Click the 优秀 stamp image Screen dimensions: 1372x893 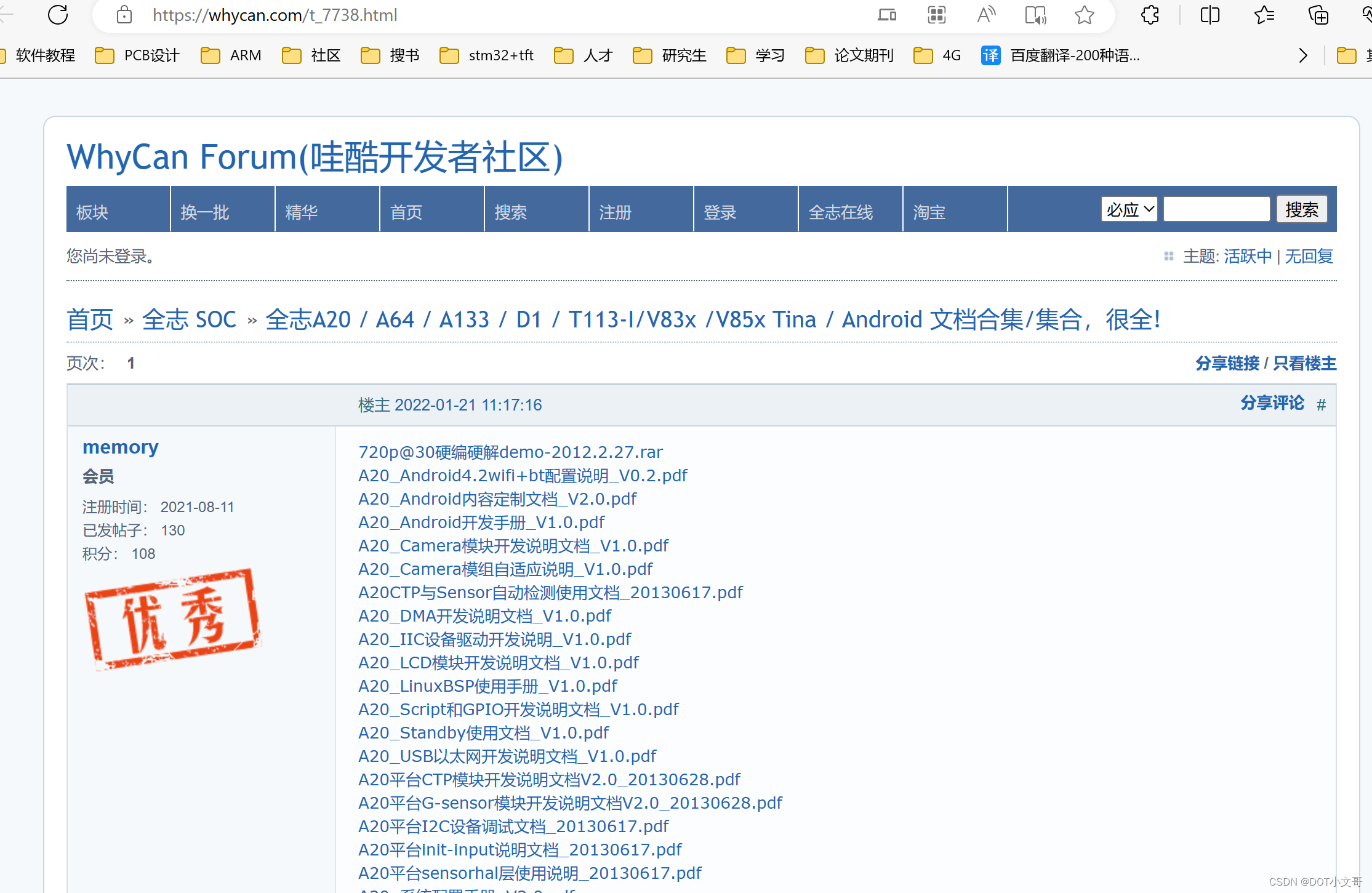click(172, 619)
